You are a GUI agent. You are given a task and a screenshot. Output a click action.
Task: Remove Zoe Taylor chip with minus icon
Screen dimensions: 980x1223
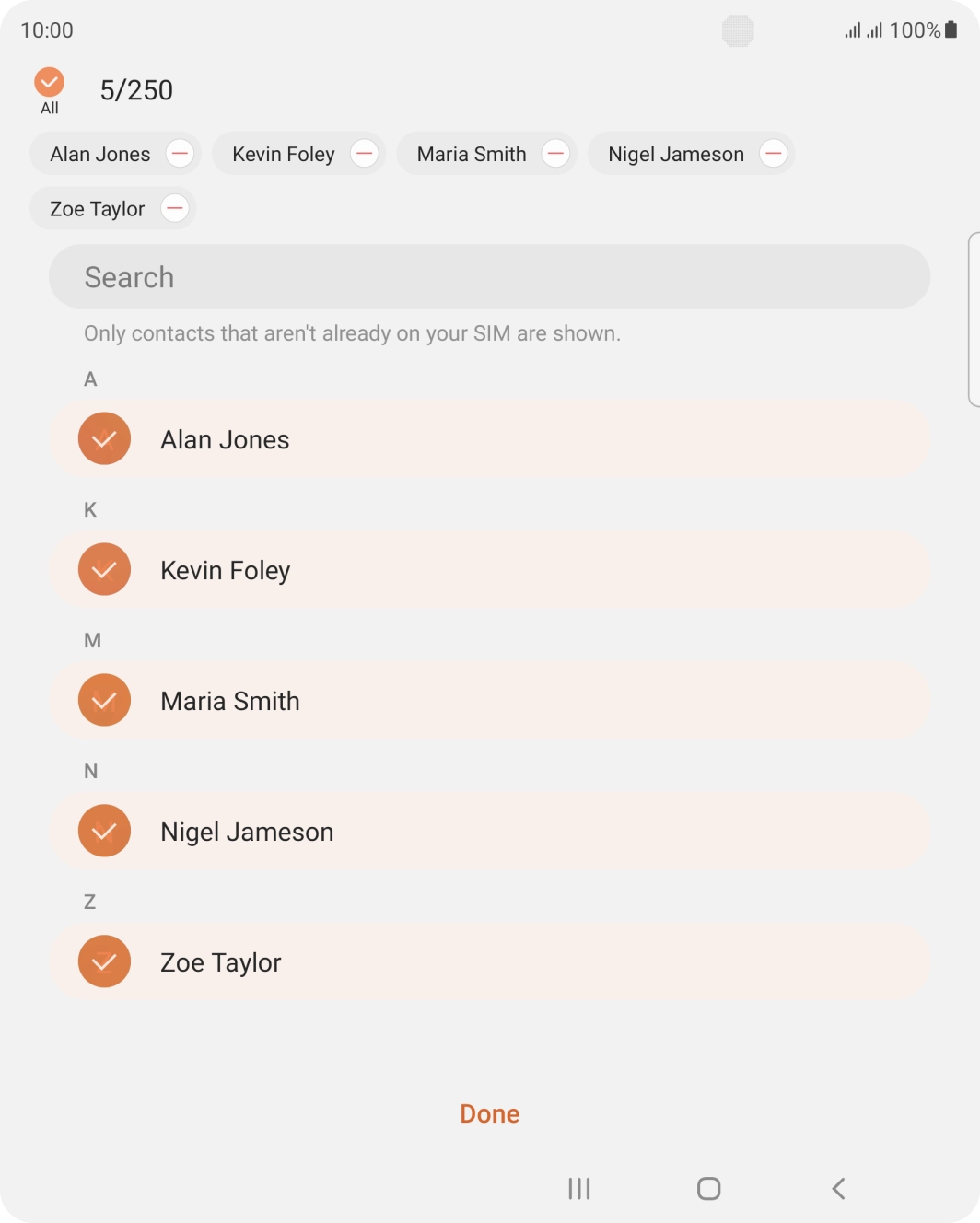point(175,209)
